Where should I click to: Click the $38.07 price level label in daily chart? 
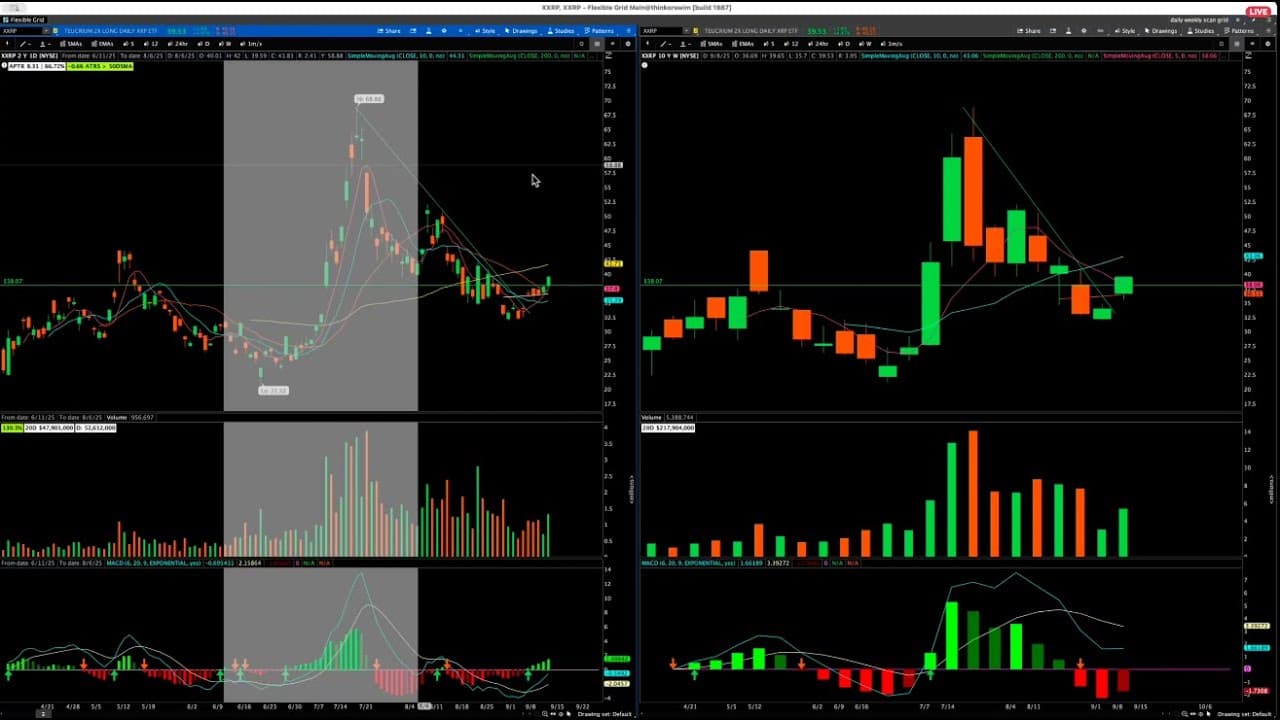12,282
